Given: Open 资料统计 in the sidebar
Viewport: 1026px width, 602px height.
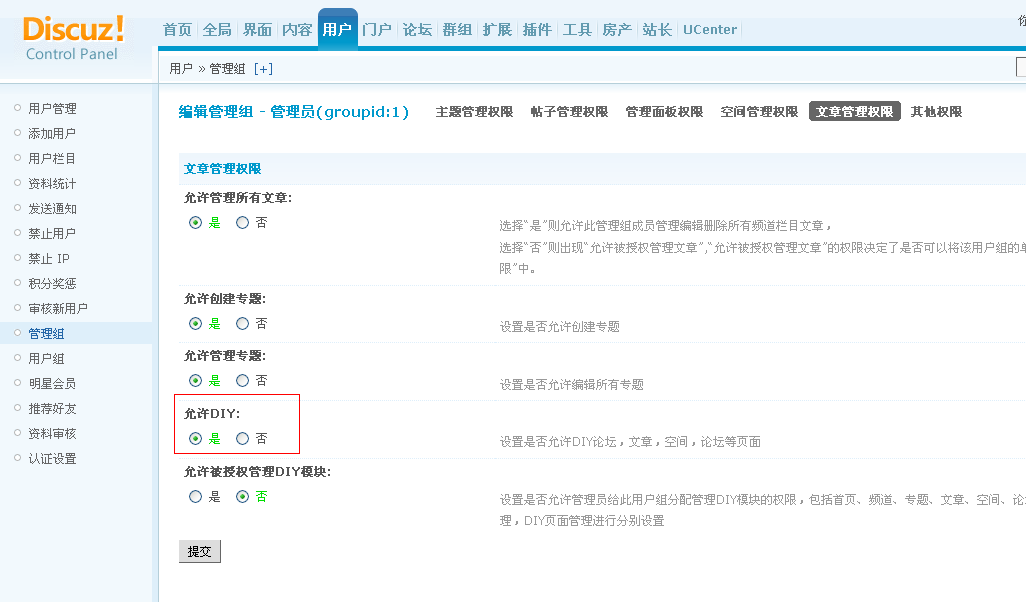Looking at the screenshot, I should [52, 184].
